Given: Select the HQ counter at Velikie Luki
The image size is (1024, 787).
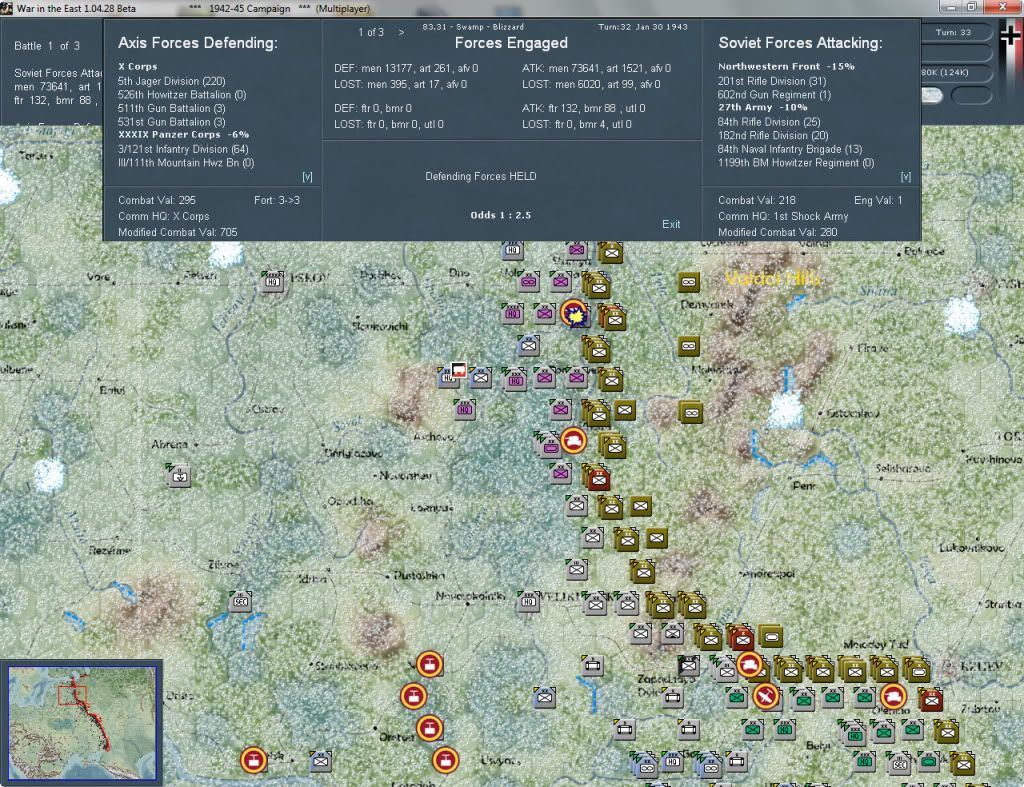Looking at the screenshot, I should pos(528,602).
